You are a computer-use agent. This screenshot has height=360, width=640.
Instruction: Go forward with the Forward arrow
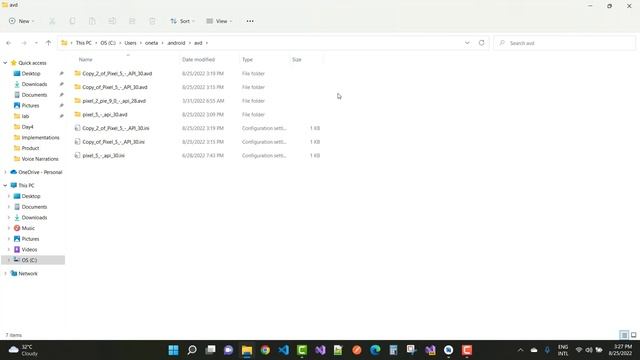click(x=24, y=43)
